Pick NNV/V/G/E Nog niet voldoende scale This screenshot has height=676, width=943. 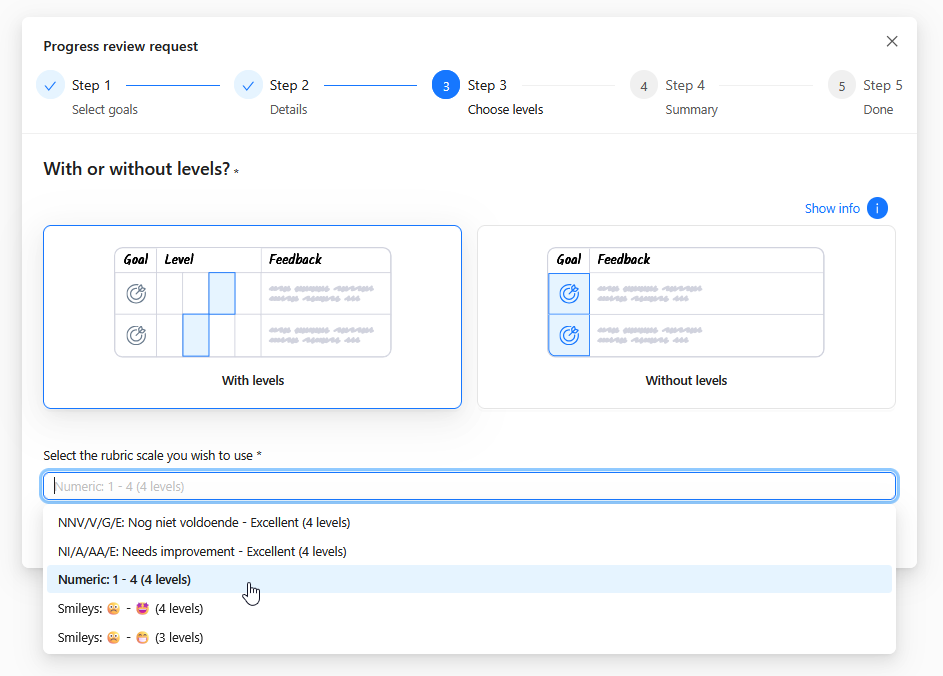click(x=469, y=522)
